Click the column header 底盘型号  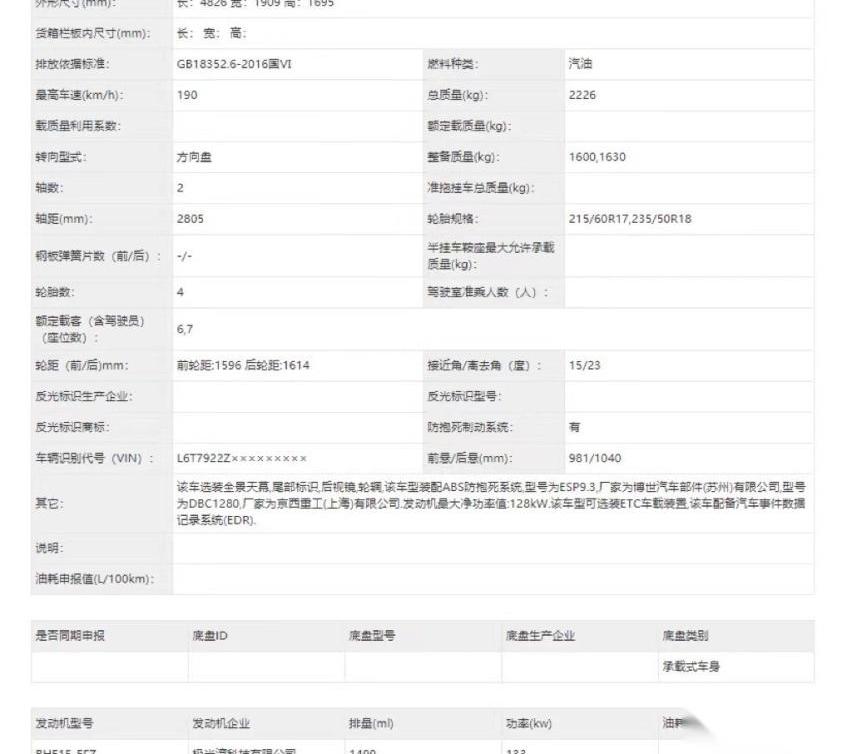click(372, 636)
